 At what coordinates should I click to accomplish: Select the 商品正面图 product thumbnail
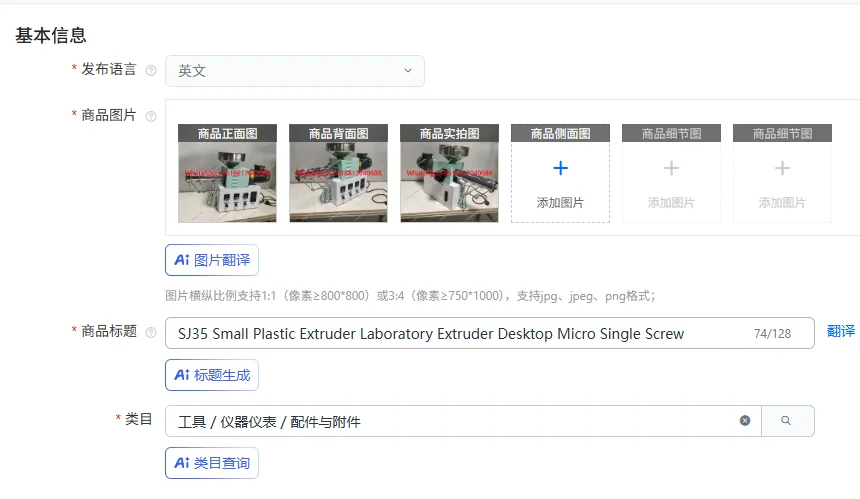click(x=227, y=173)
